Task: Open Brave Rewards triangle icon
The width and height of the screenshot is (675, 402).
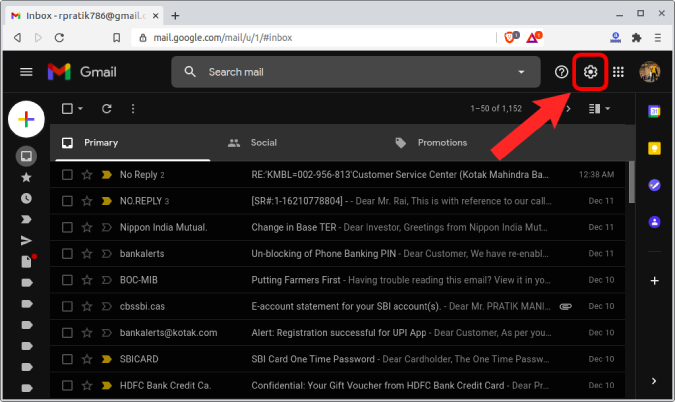Action: click(x=533, y=37)
